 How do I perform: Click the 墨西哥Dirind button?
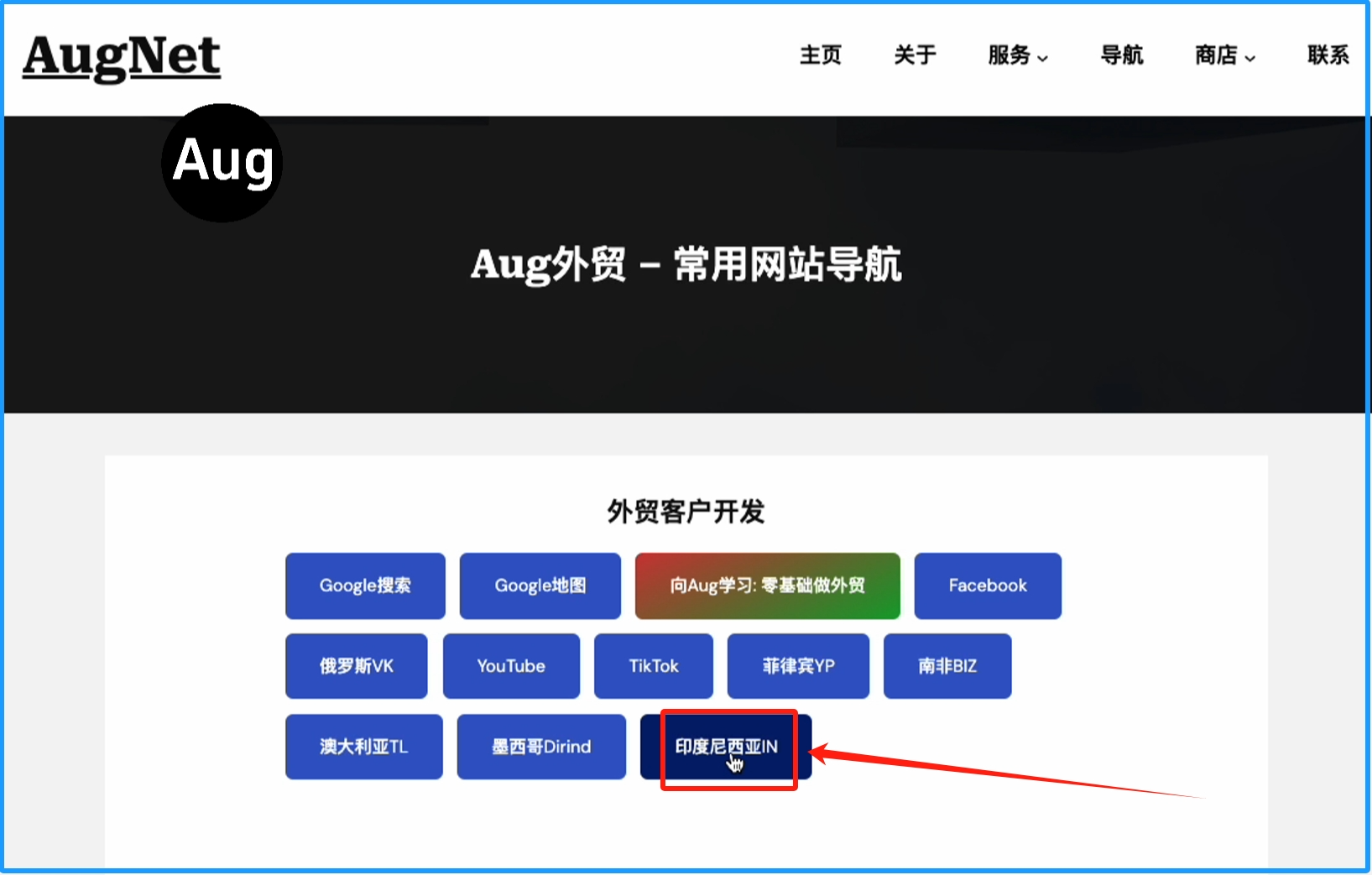[541, 747]
